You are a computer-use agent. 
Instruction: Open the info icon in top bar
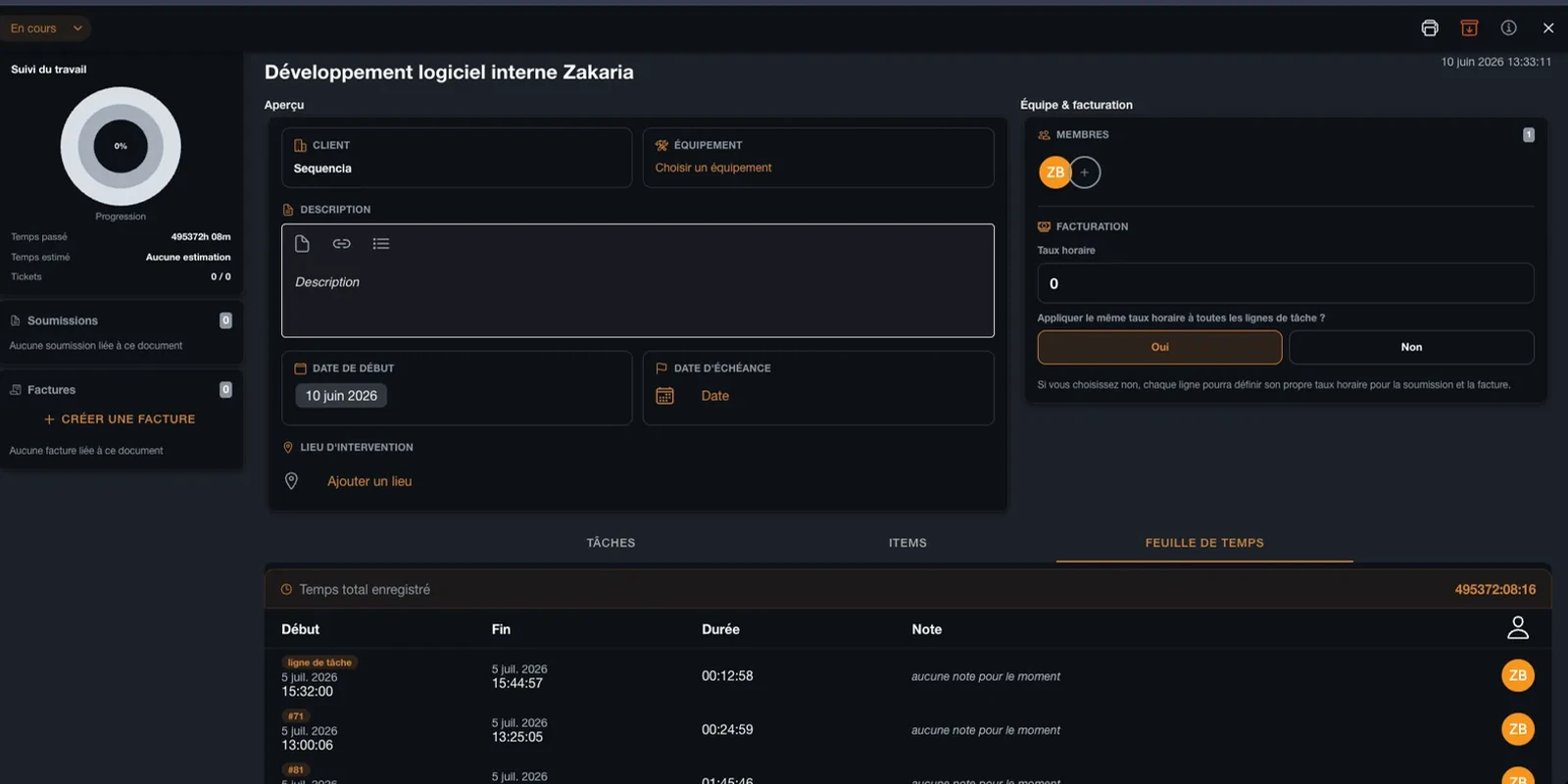pyautogui.click(x=1508, y=28)
